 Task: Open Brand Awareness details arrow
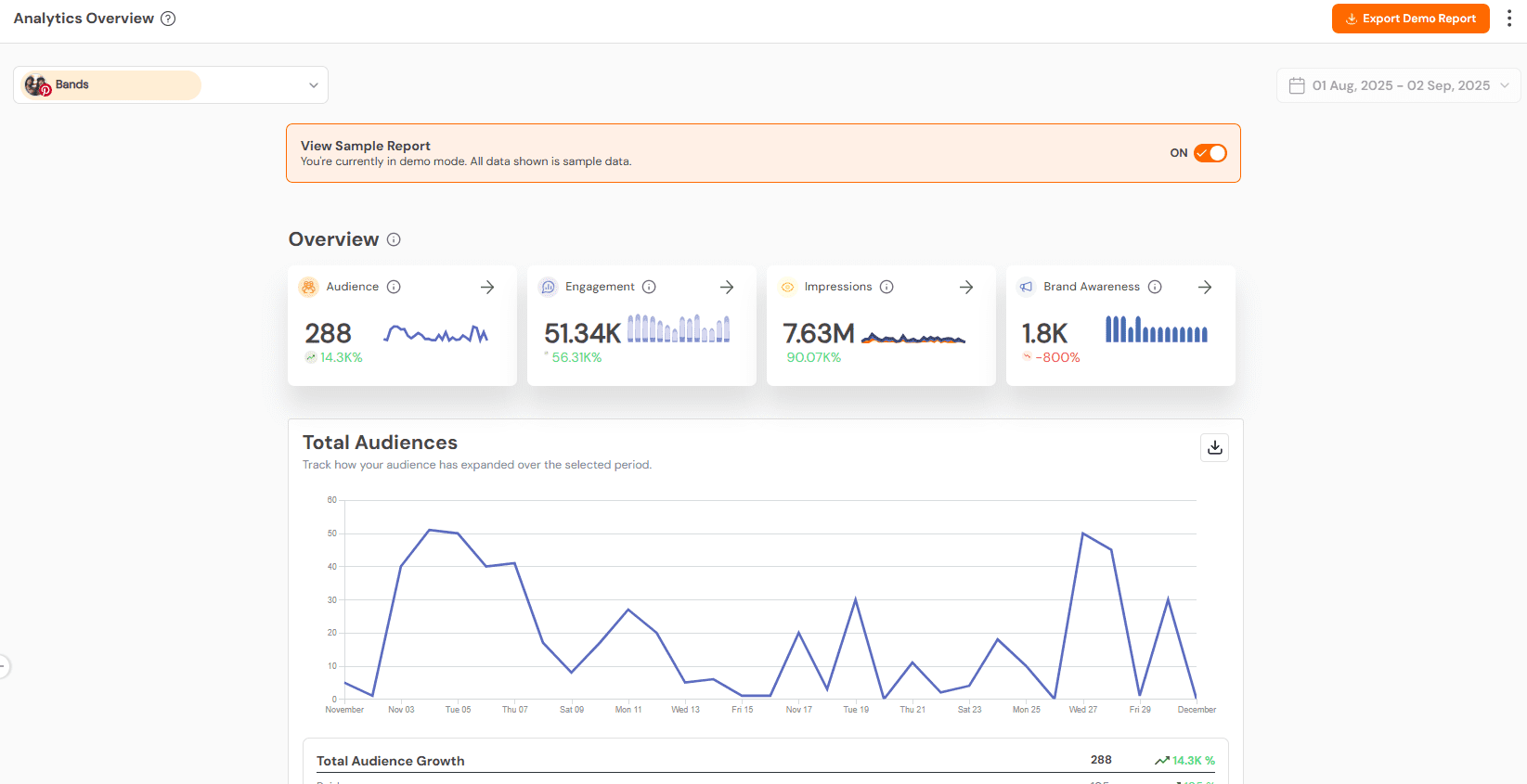[1205, 288]
